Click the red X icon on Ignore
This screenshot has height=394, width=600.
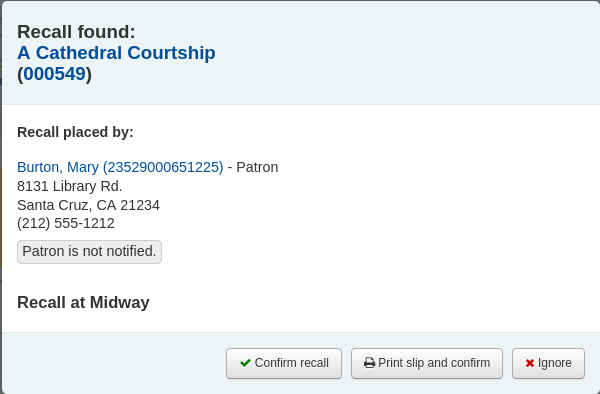point(530,363)
